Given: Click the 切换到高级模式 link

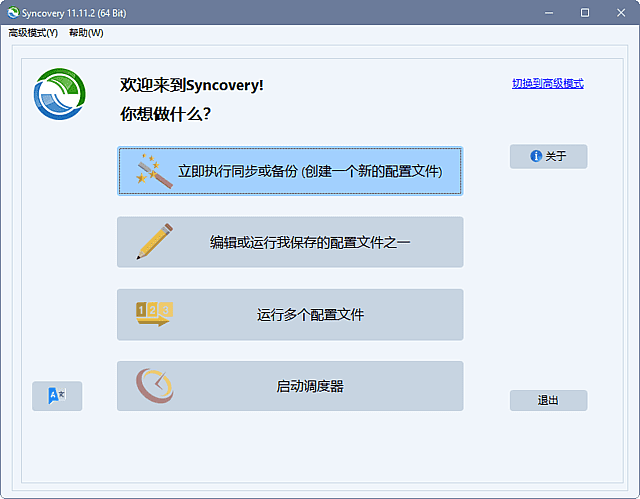Looking at the screenshot, I should (548, 84).
